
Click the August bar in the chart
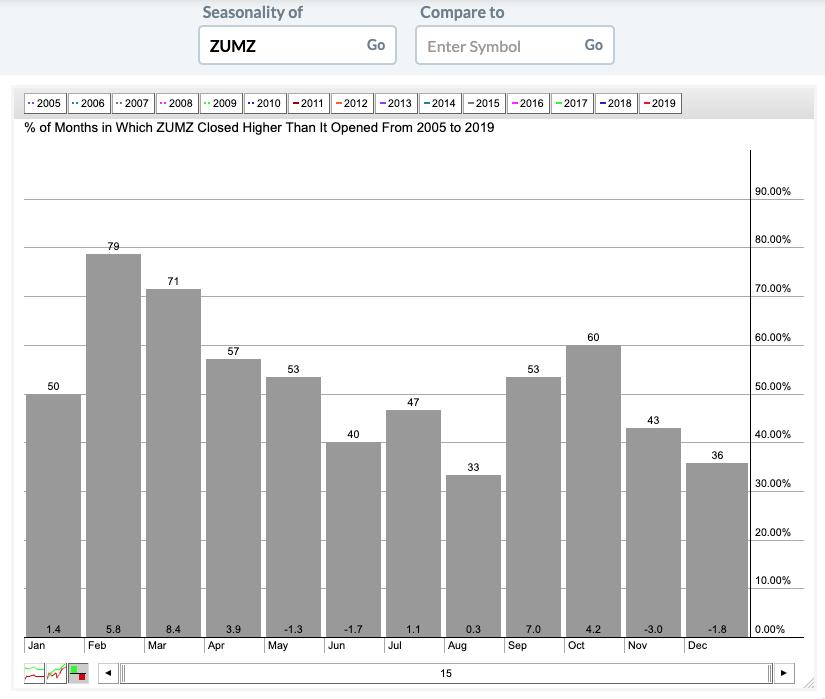click(x=473, y=556)
